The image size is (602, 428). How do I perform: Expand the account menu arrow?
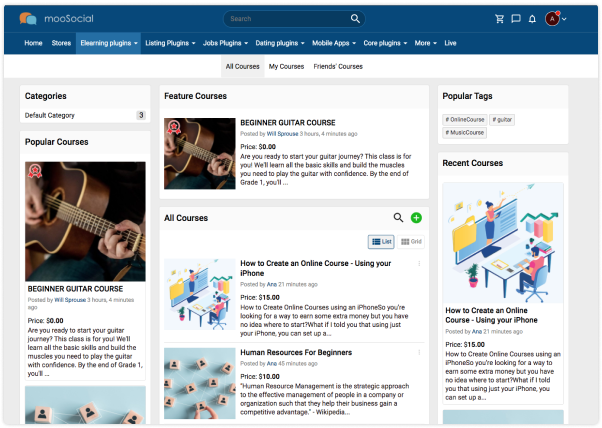pyautogui.click(x=564, y=19)
